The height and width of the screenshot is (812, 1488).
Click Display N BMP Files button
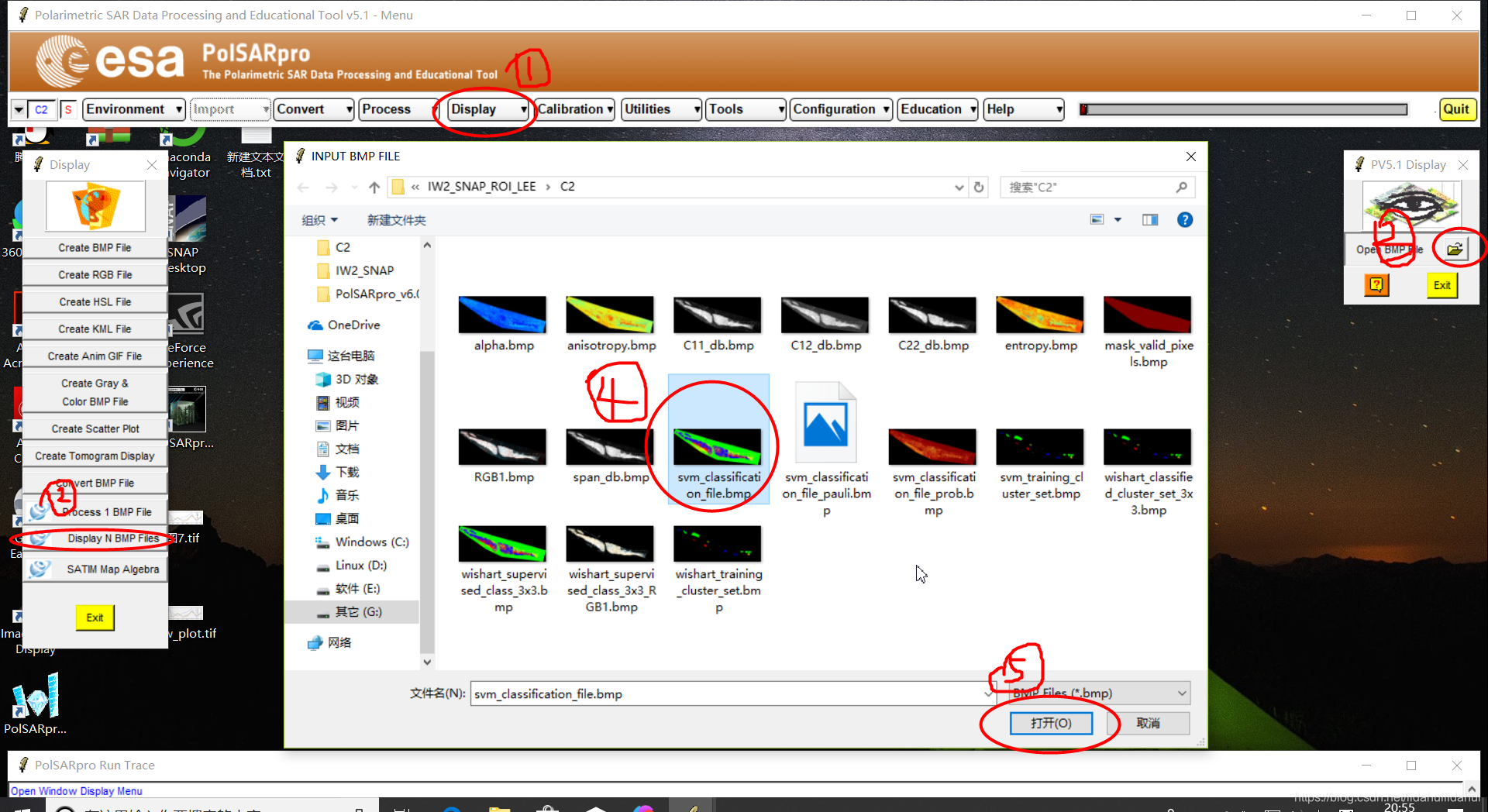pyautogui.click(x=95, y=538)
